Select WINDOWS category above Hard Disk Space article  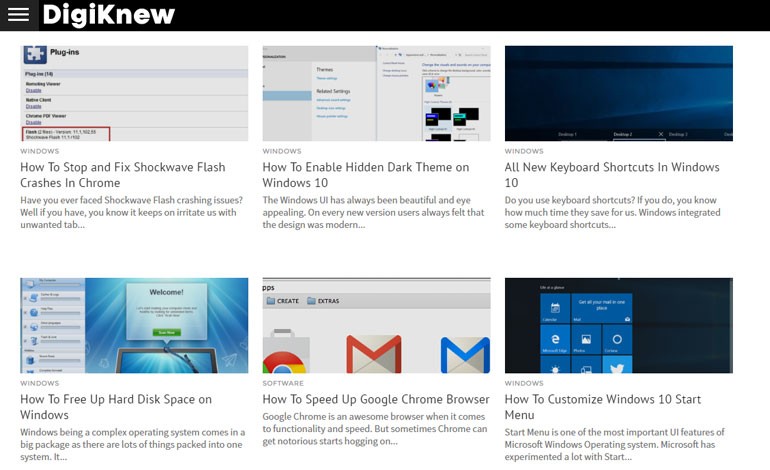tap(40, 383)
